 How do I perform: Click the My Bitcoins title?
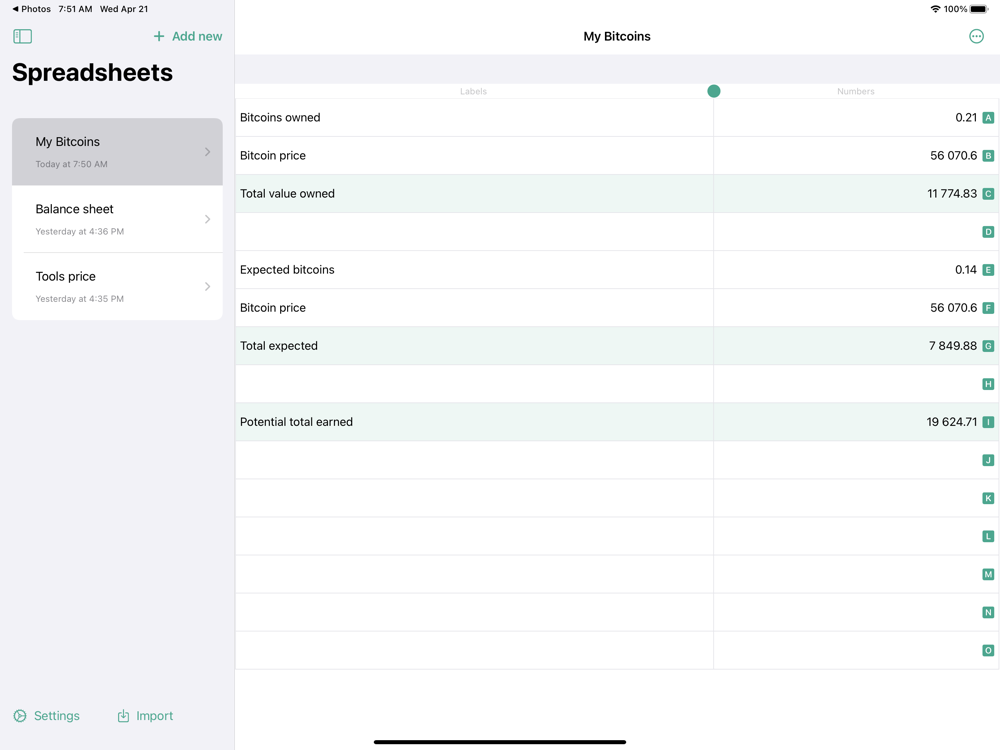[617, 36]
